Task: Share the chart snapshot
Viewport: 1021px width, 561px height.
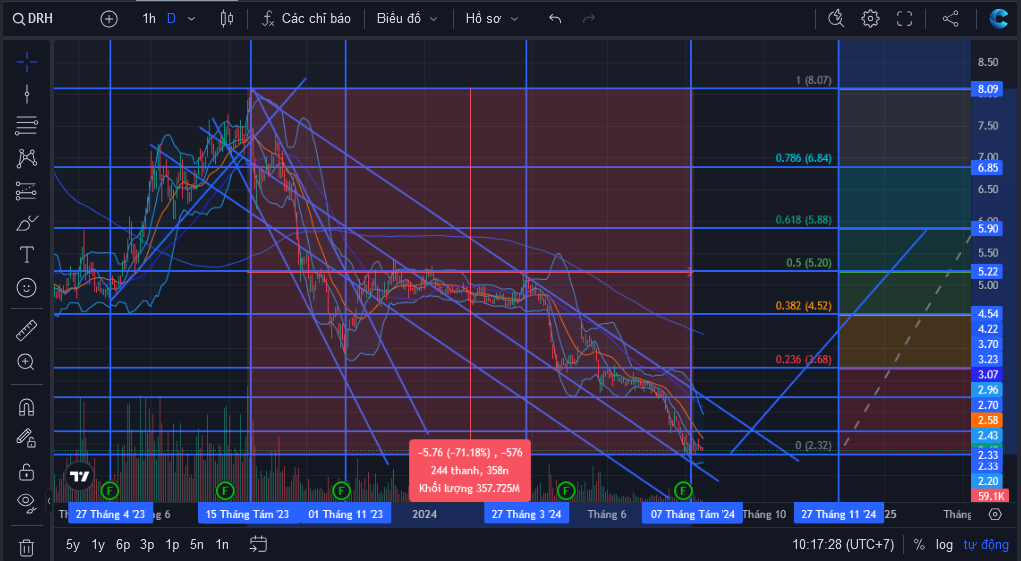Action: 951,19
